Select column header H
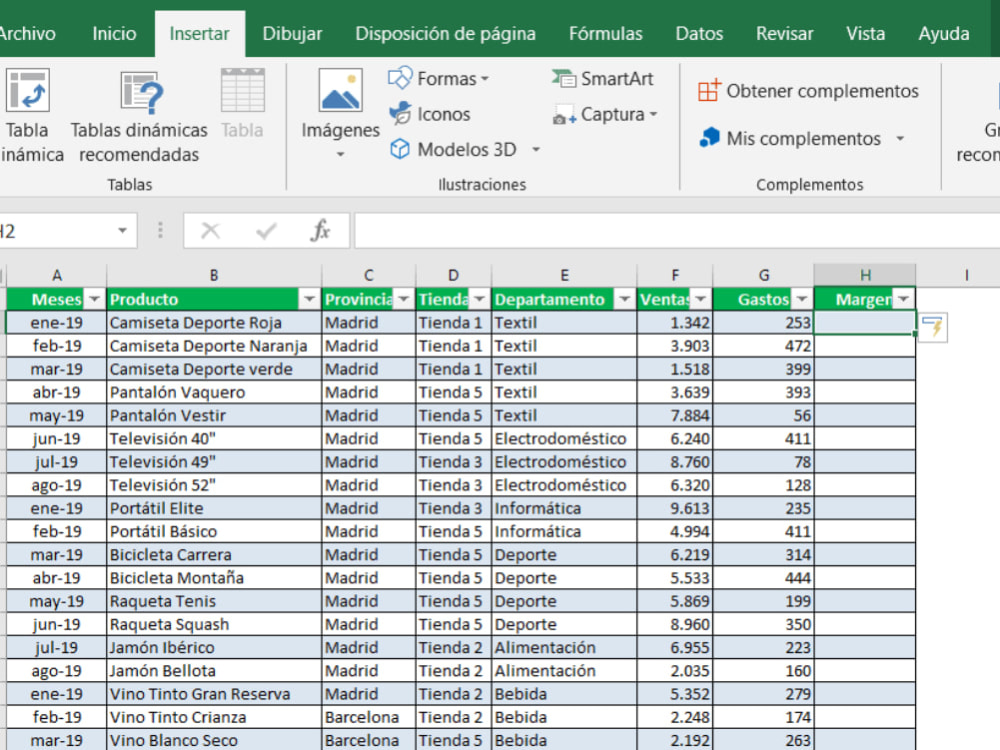Image resolution: width=1000 pixels, height=750 pixels. 865,275
